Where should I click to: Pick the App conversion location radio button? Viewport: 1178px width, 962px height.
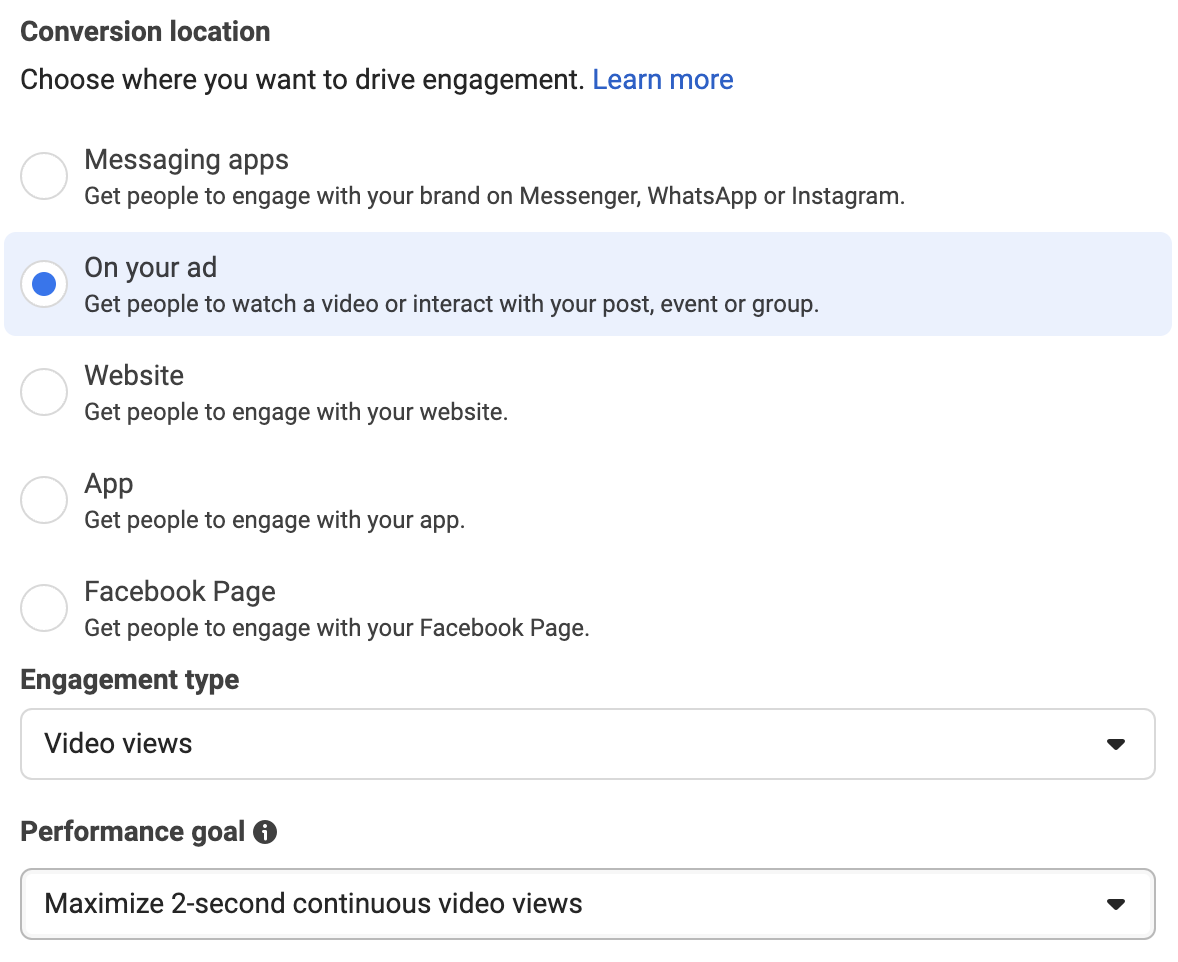44,500
